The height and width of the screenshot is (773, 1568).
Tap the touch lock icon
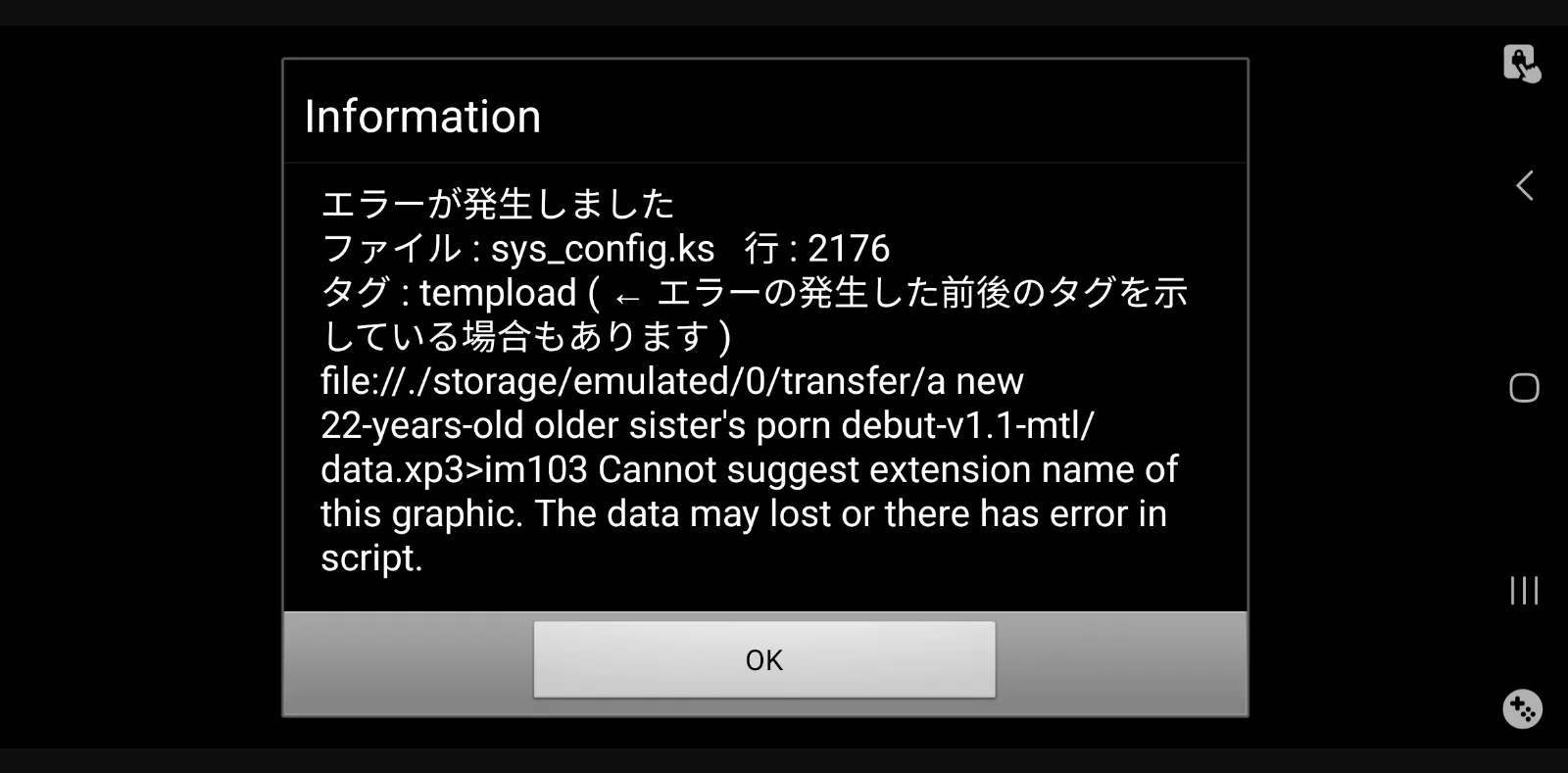[x=1522, y=64]
